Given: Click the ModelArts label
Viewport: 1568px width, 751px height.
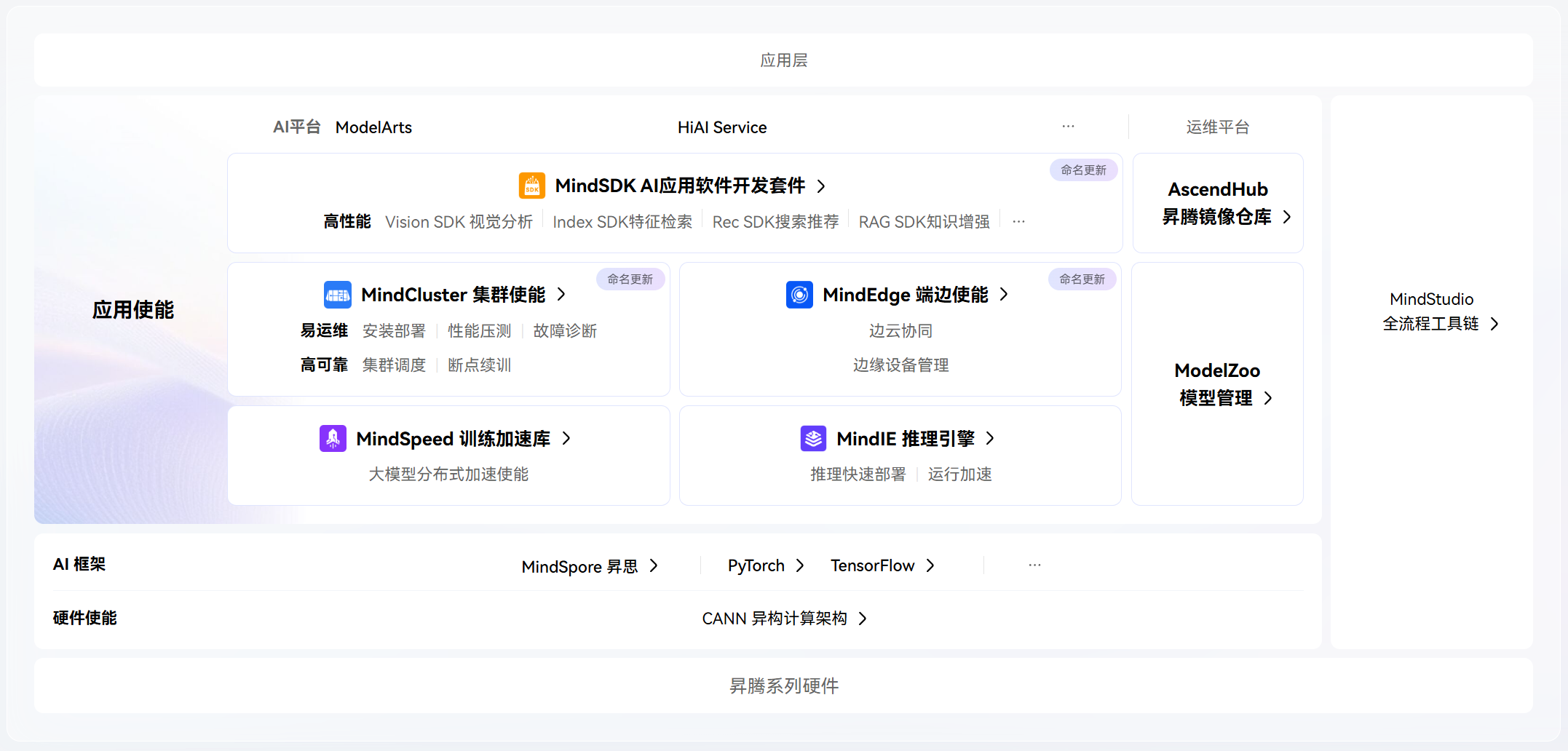Looking at the screenshot, I should tap(373, 127).
